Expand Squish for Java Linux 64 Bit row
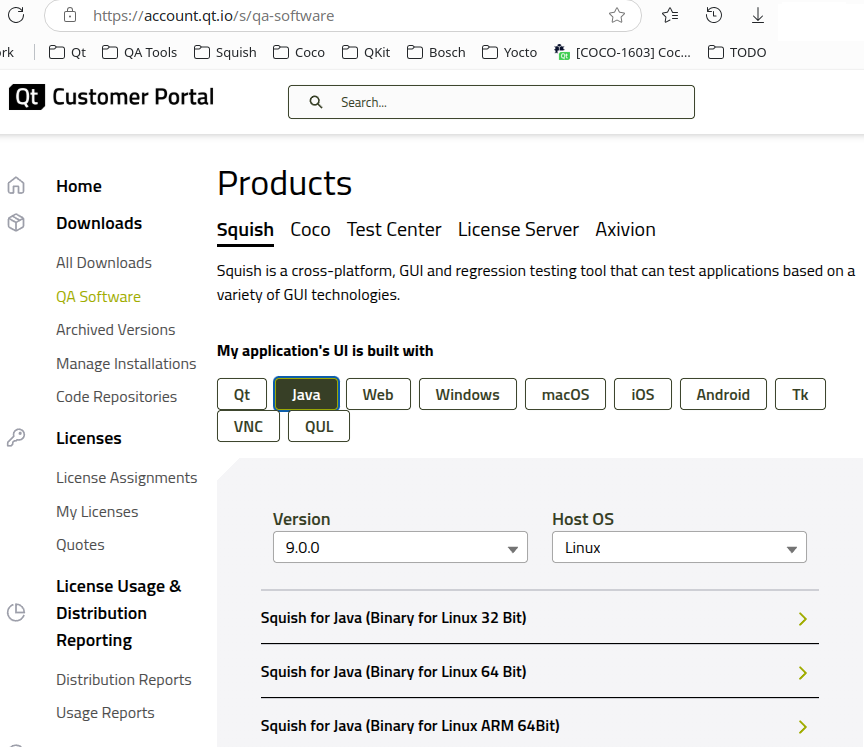This screenshot has height=747, width=864. tap(539, 672)
